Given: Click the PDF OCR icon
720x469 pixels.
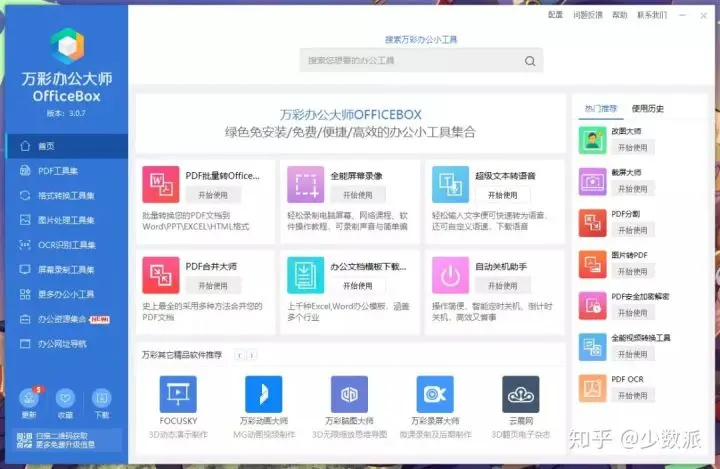Looking at the screenshot, I should tap(592, 388).
